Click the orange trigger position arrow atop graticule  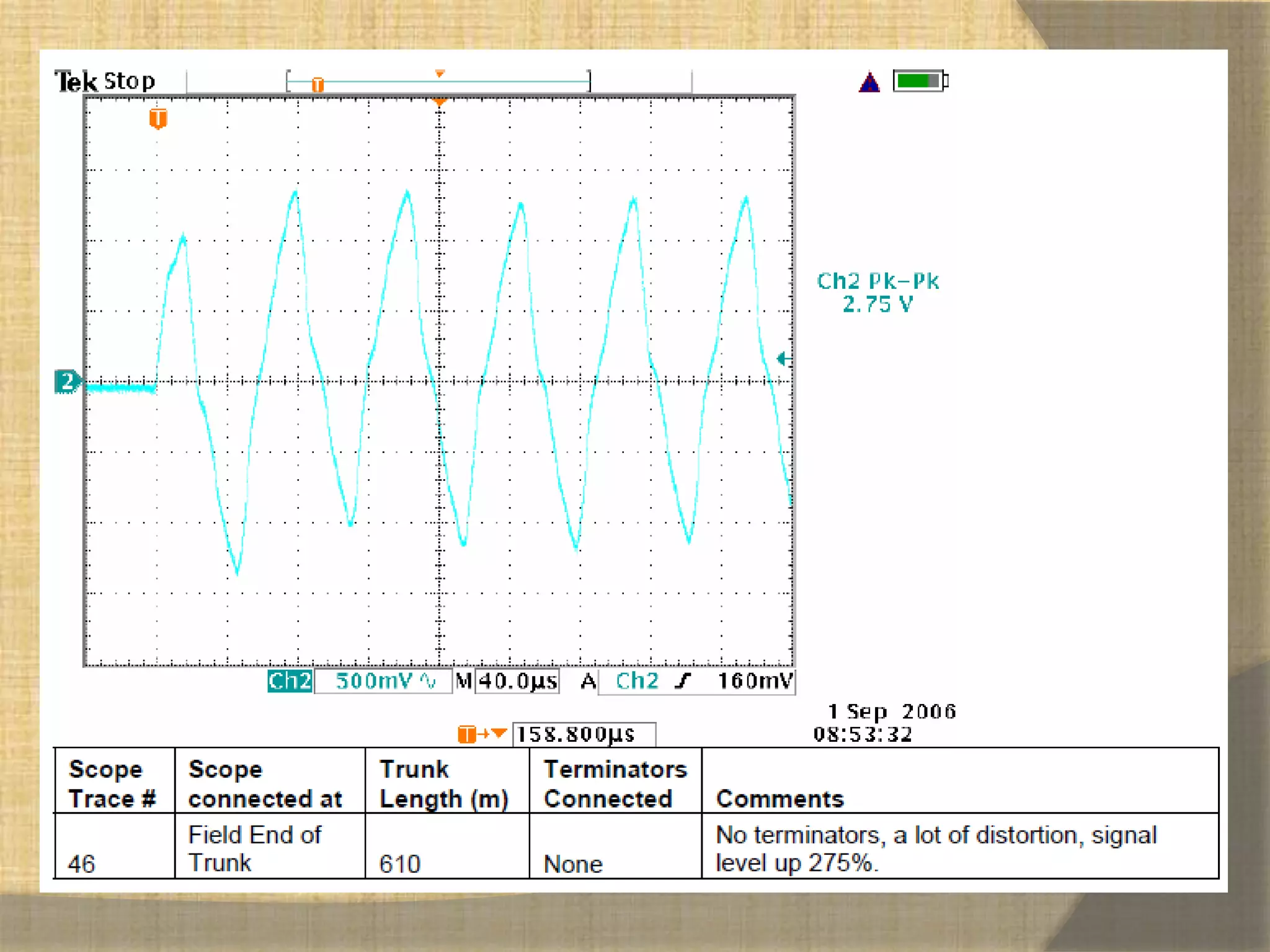[439, 102]
